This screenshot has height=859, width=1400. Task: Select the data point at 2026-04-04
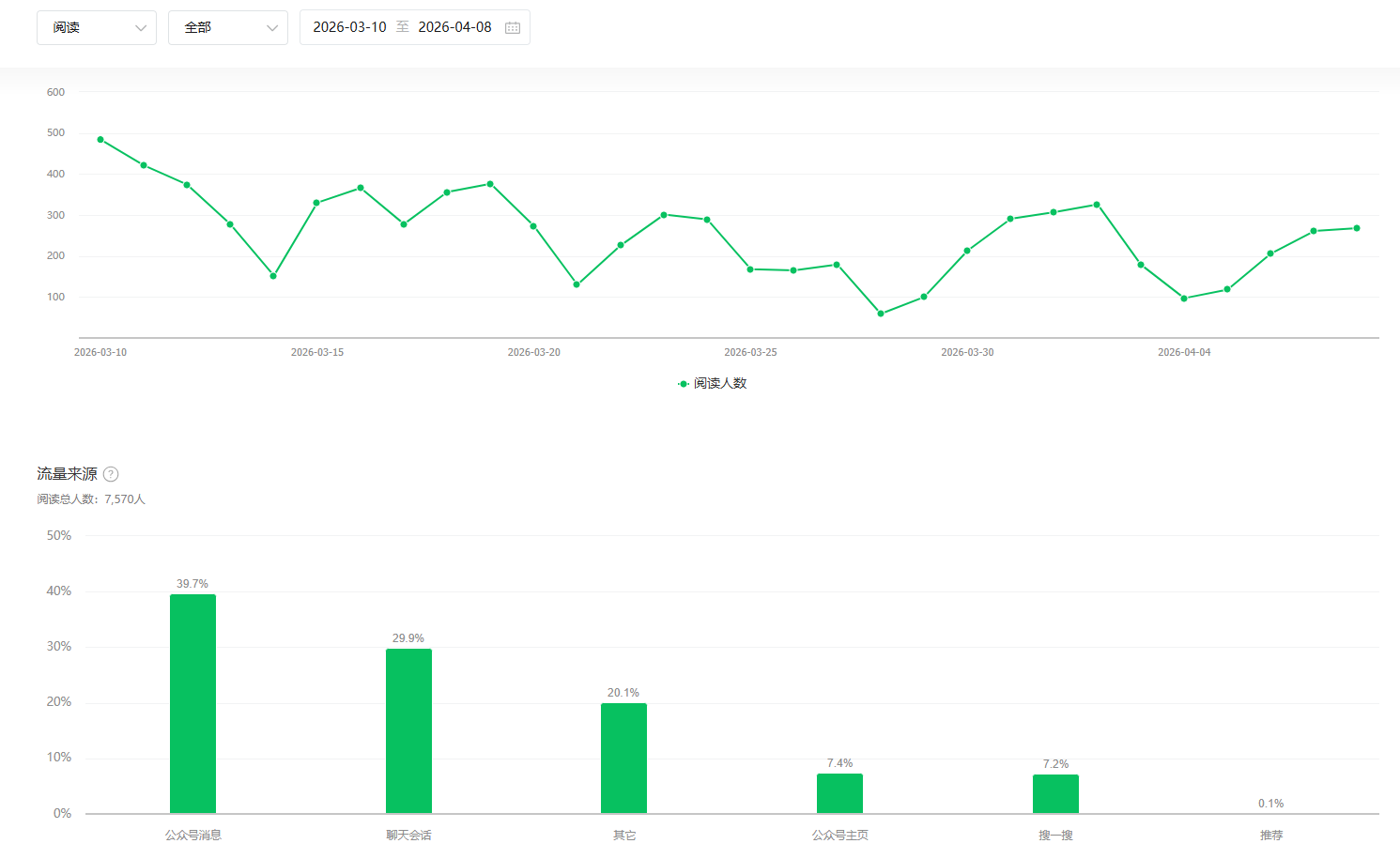(x=1184, y=299)
